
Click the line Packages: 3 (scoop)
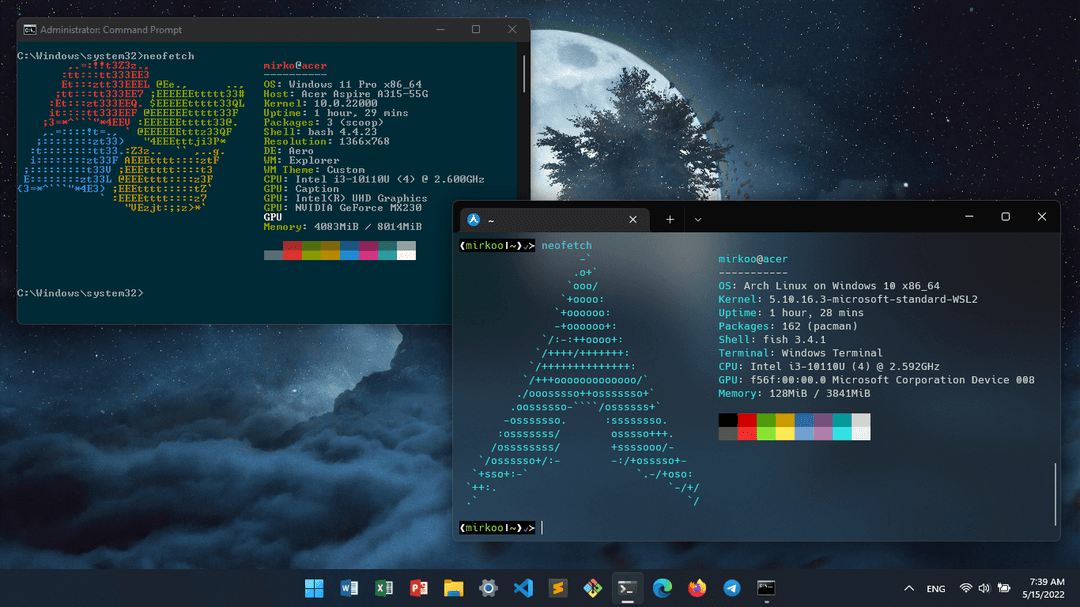[324, 123]
